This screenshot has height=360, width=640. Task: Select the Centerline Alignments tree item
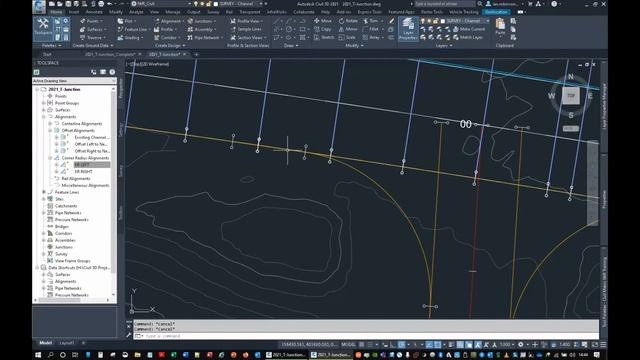click(x=82, y=124)
